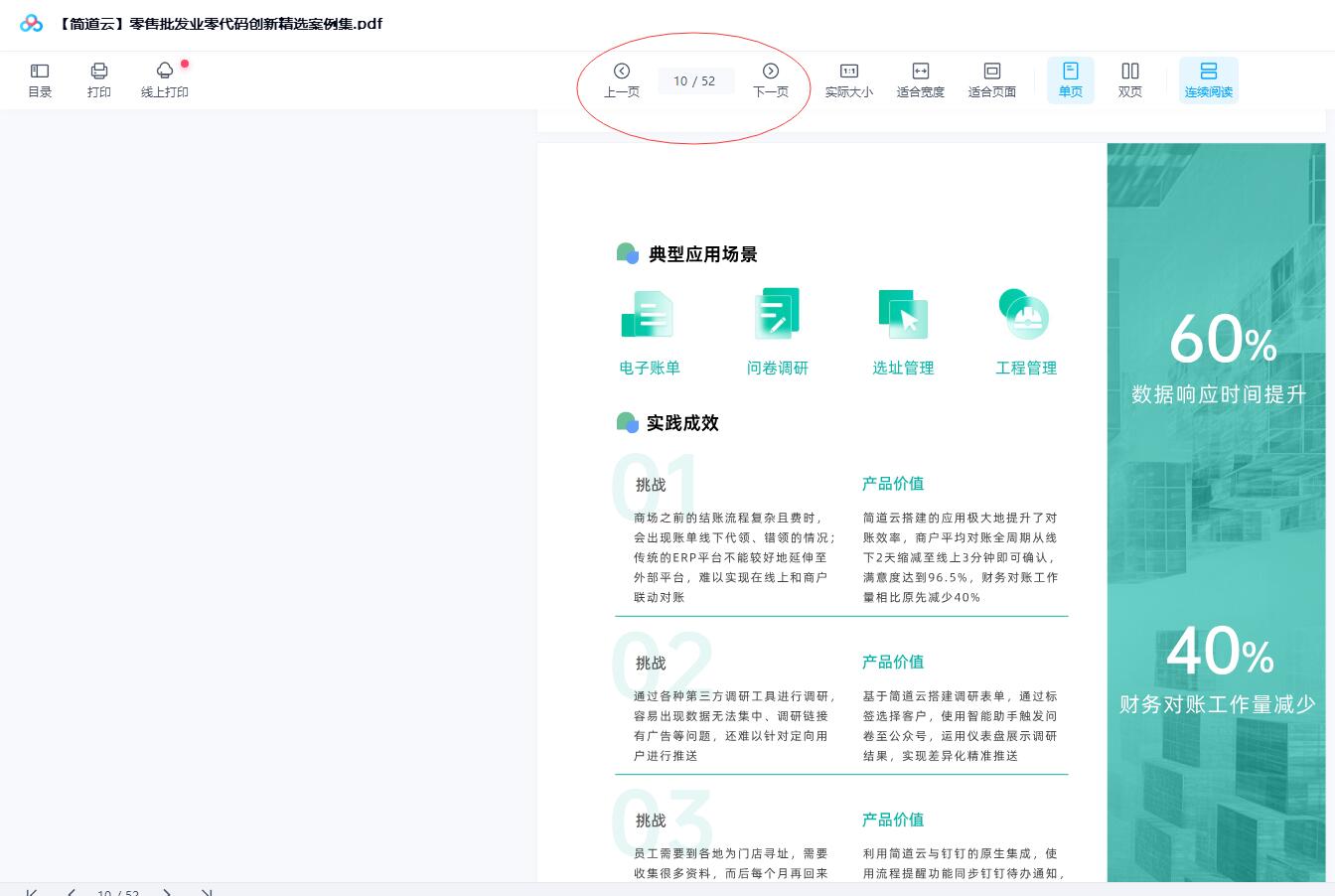Advance a page with 下一页 chevron
This screenshot has width=1335, height=896.
[771, 71]
